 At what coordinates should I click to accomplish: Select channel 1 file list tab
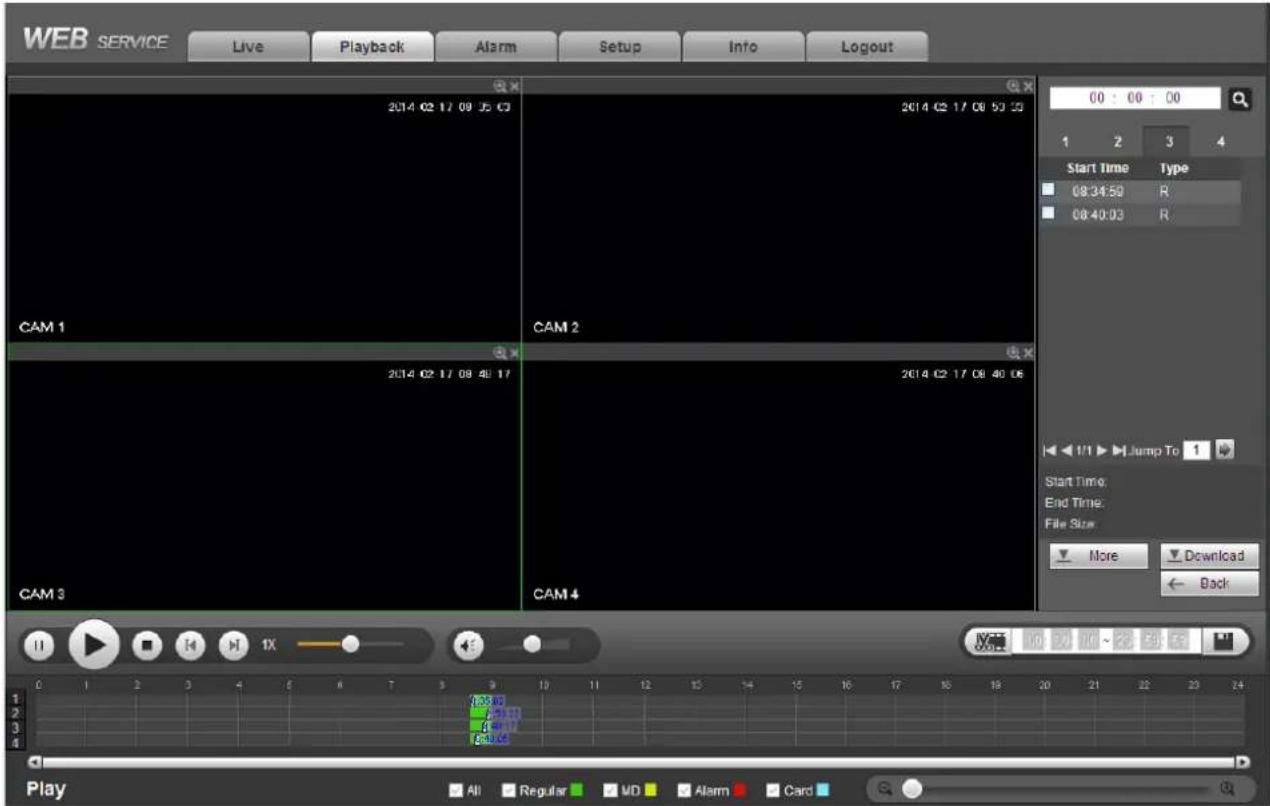(1066, 142)
